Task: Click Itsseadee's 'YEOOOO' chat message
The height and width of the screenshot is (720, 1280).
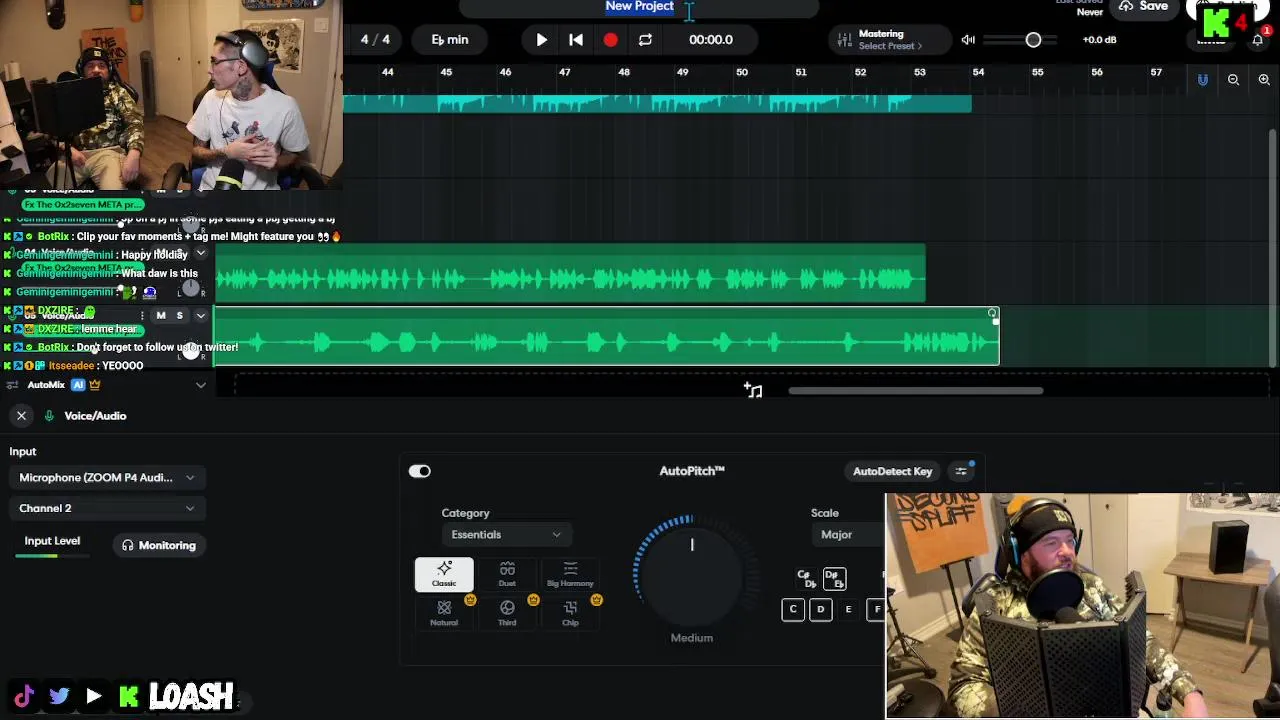Action: tap(122, 366)
